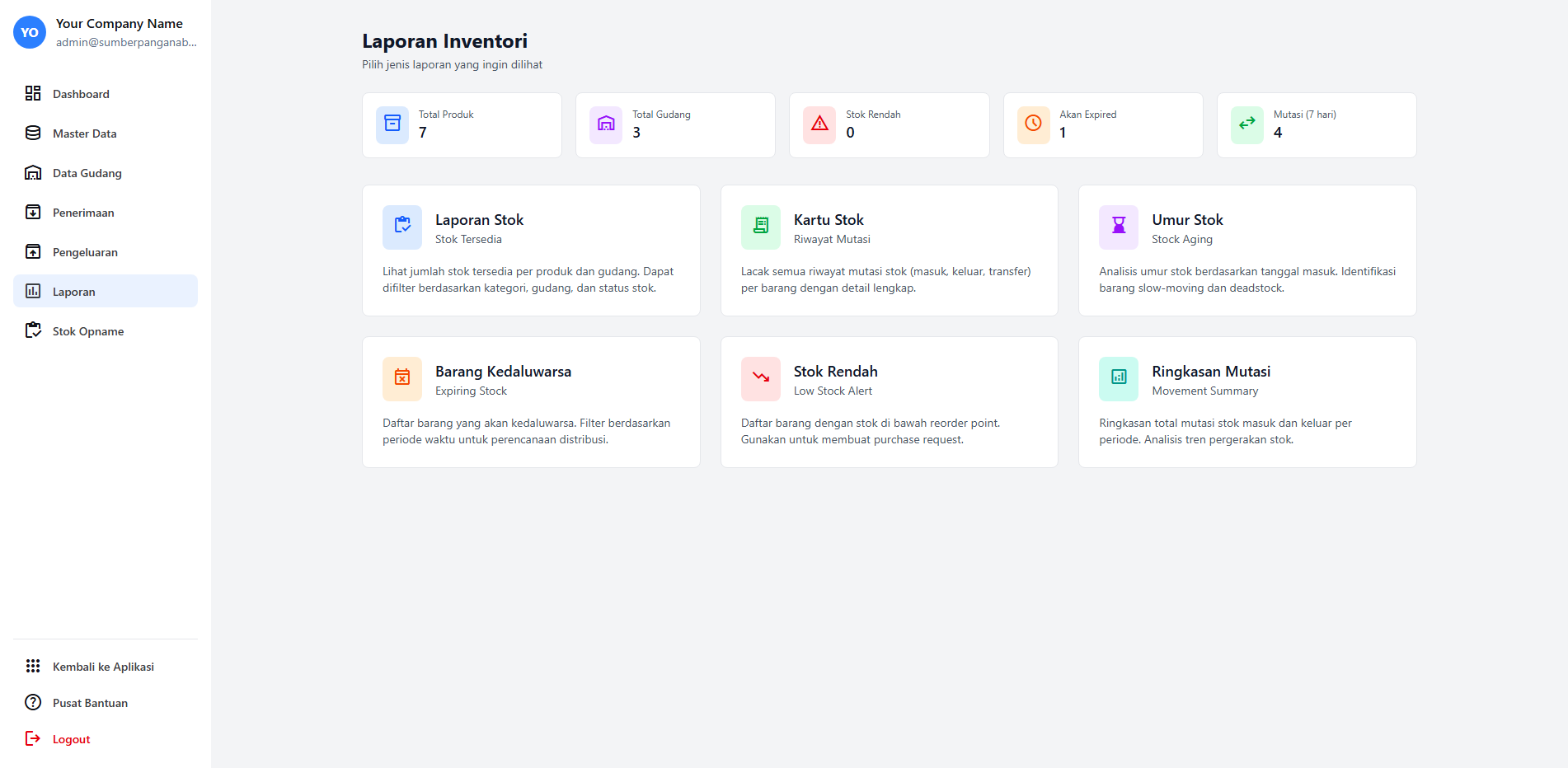1568x768 pixels.
Task: Click the Total Gudang warehouse icon
Action: click(x=606, y=124)
